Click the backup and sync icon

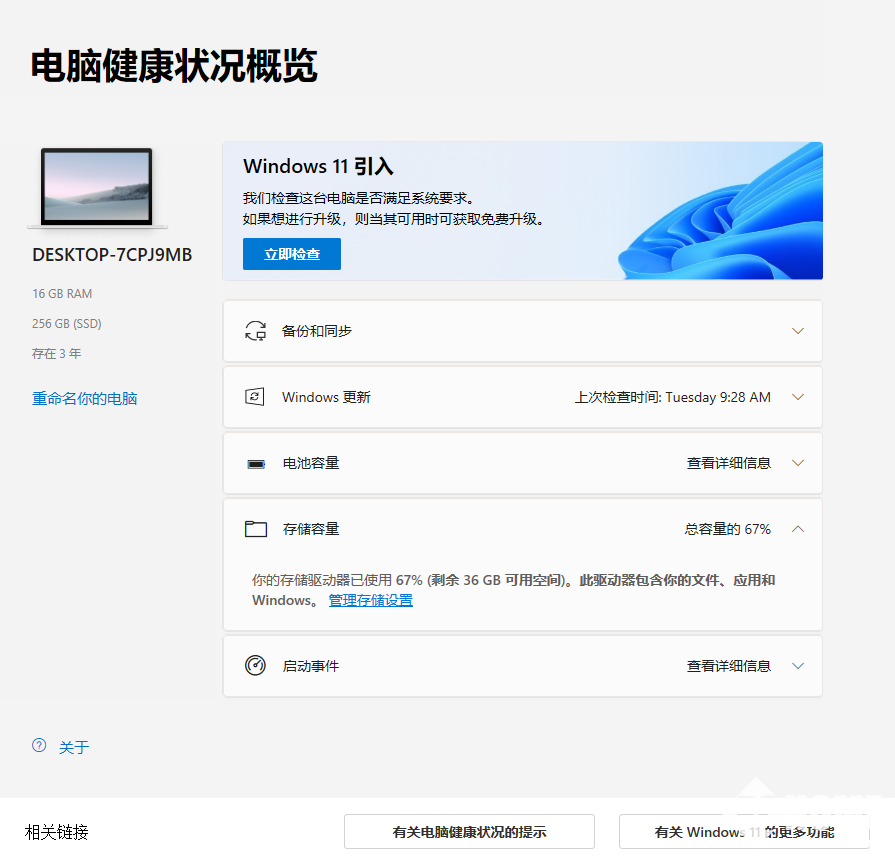pyautogui.click(x=256, y=331)
